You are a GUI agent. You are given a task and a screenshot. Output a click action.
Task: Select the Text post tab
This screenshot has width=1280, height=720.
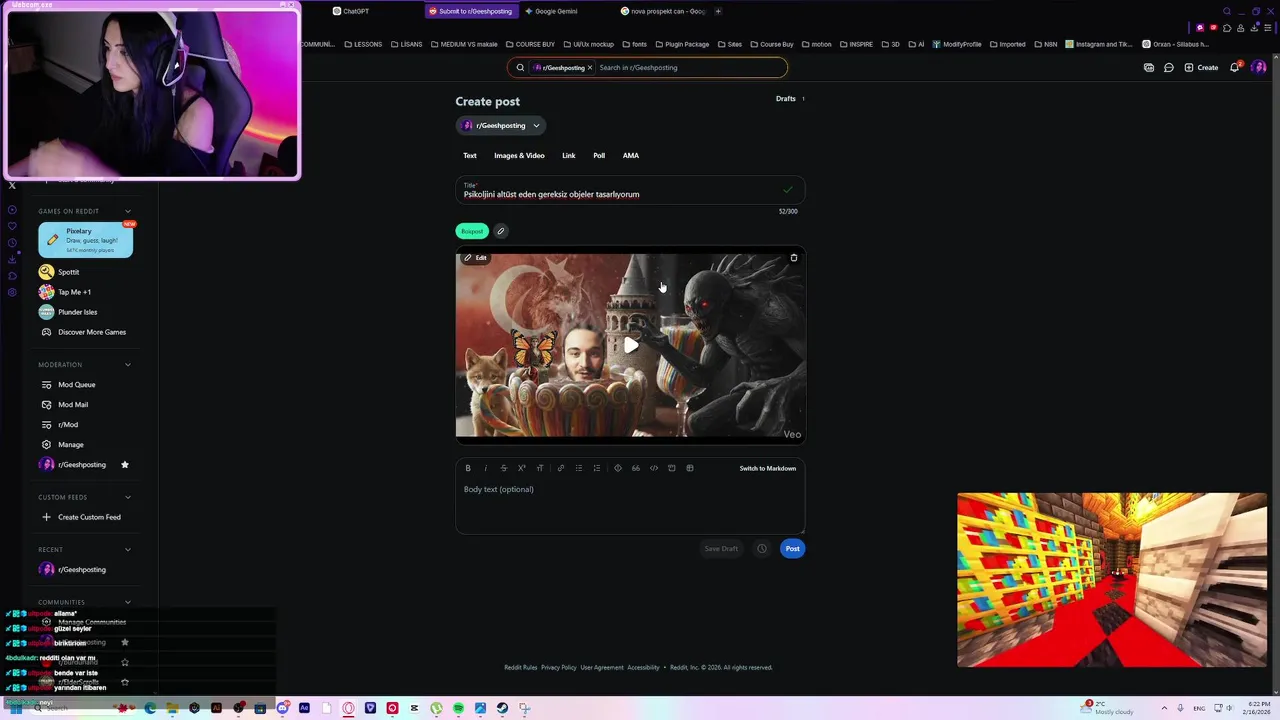(x=470, y=156)
